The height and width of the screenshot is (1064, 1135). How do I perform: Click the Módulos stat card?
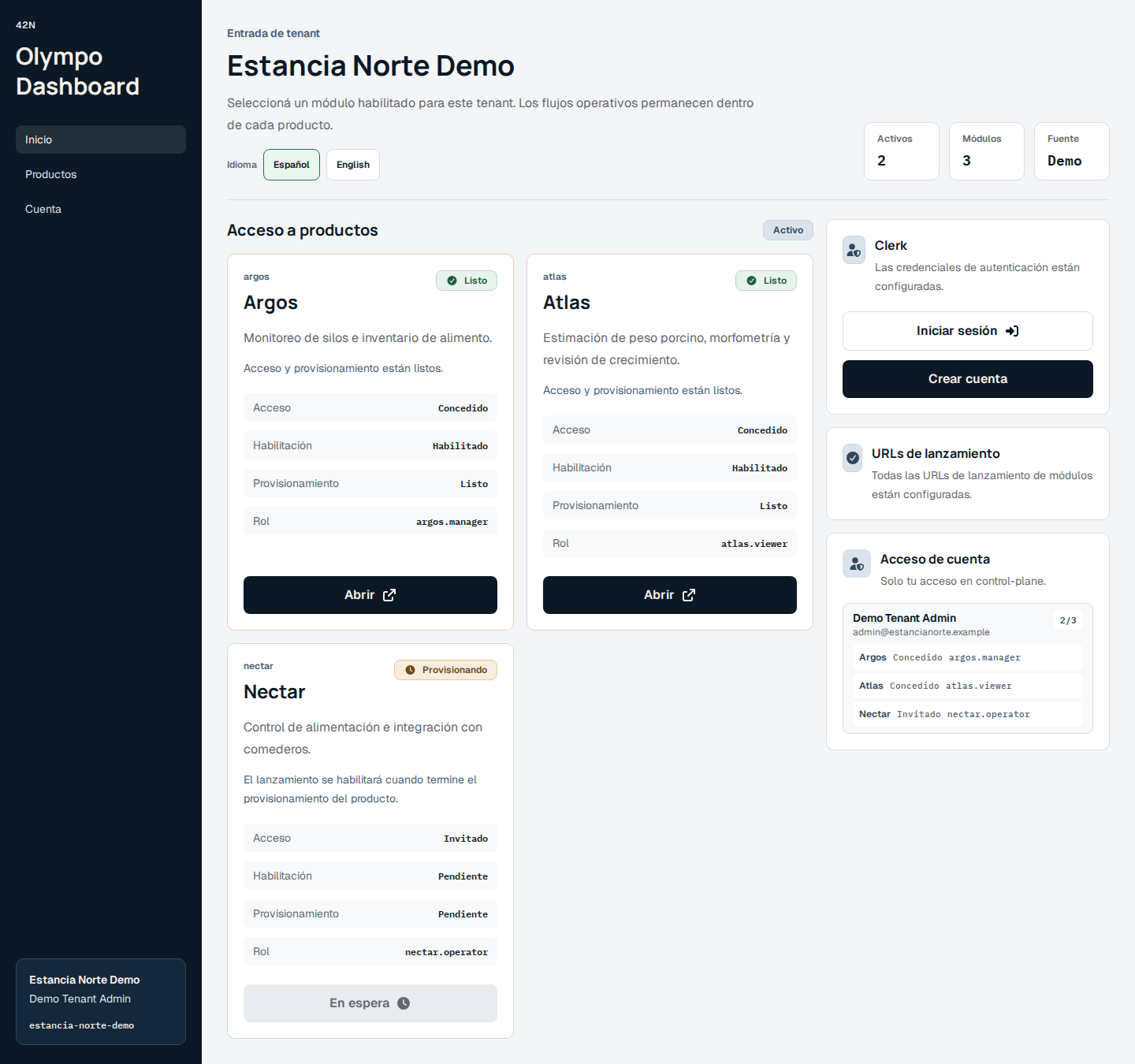tap(987, 151)
